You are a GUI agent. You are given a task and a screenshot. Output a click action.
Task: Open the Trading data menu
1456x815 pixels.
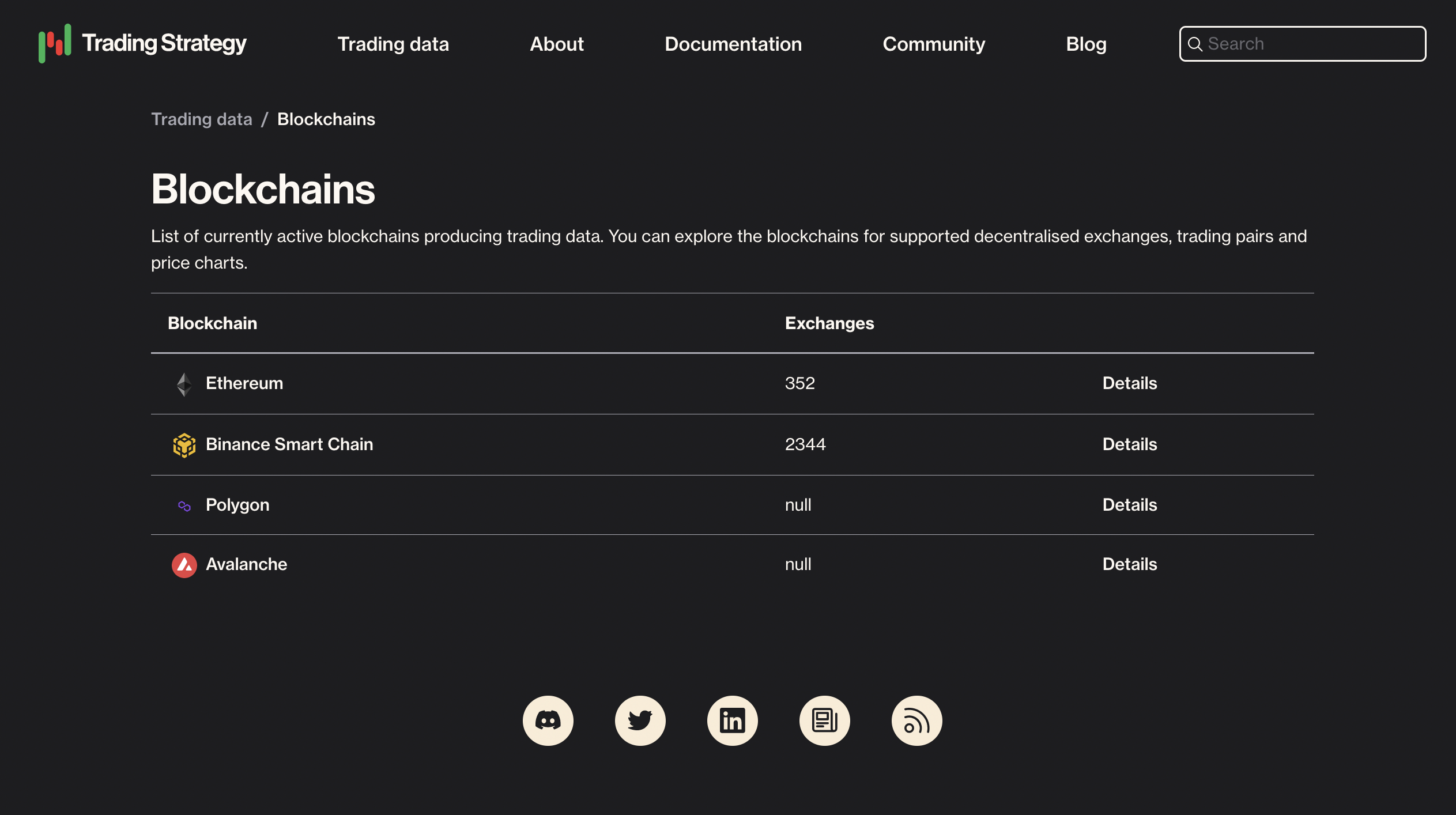click(394, 43)
